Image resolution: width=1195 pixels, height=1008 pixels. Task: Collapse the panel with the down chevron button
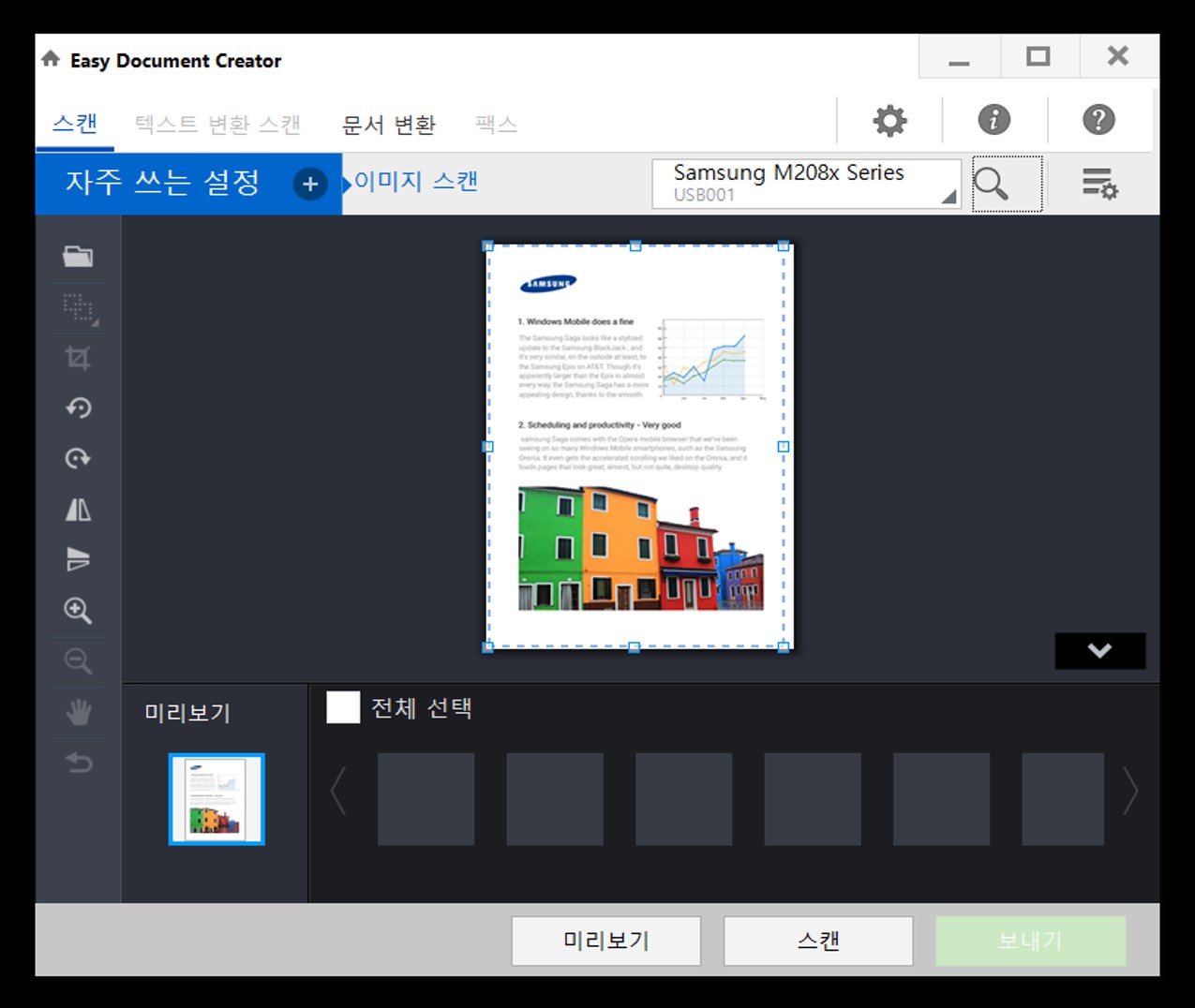(1099, 650)
